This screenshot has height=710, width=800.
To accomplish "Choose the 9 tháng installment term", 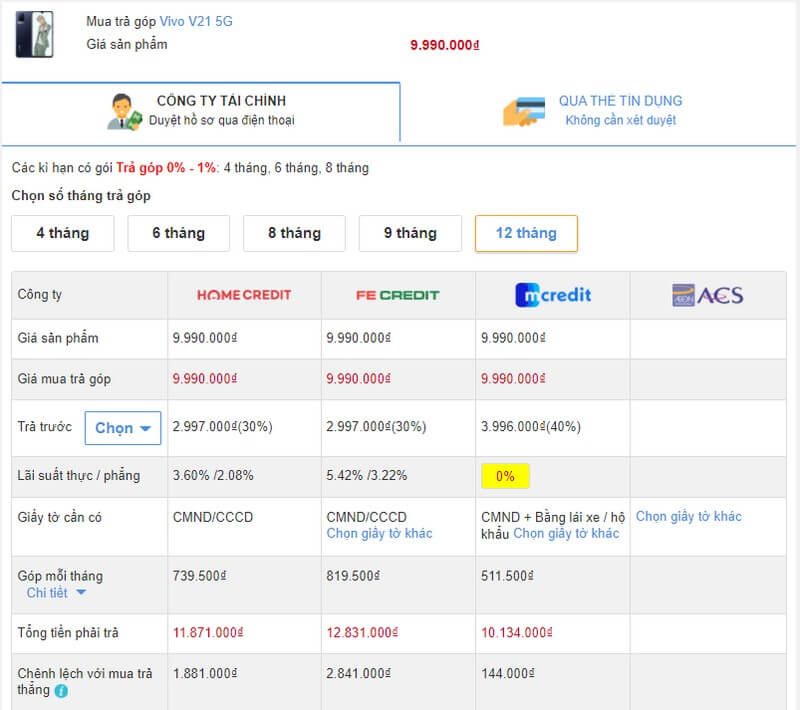I will click(410, 234).
